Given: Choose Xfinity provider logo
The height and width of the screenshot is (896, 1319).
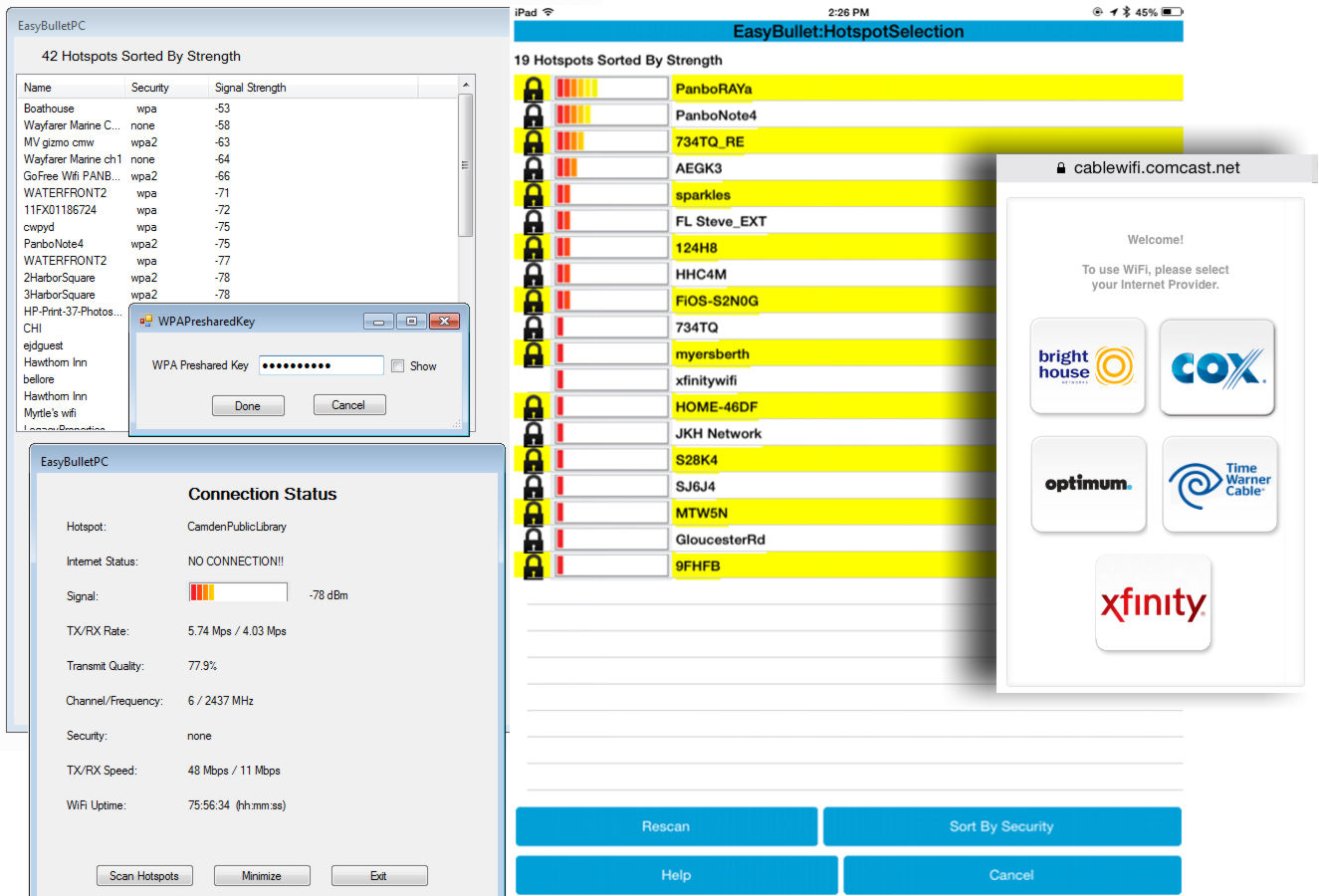Looking at the screenshot, I should [x=1153, y=603].
